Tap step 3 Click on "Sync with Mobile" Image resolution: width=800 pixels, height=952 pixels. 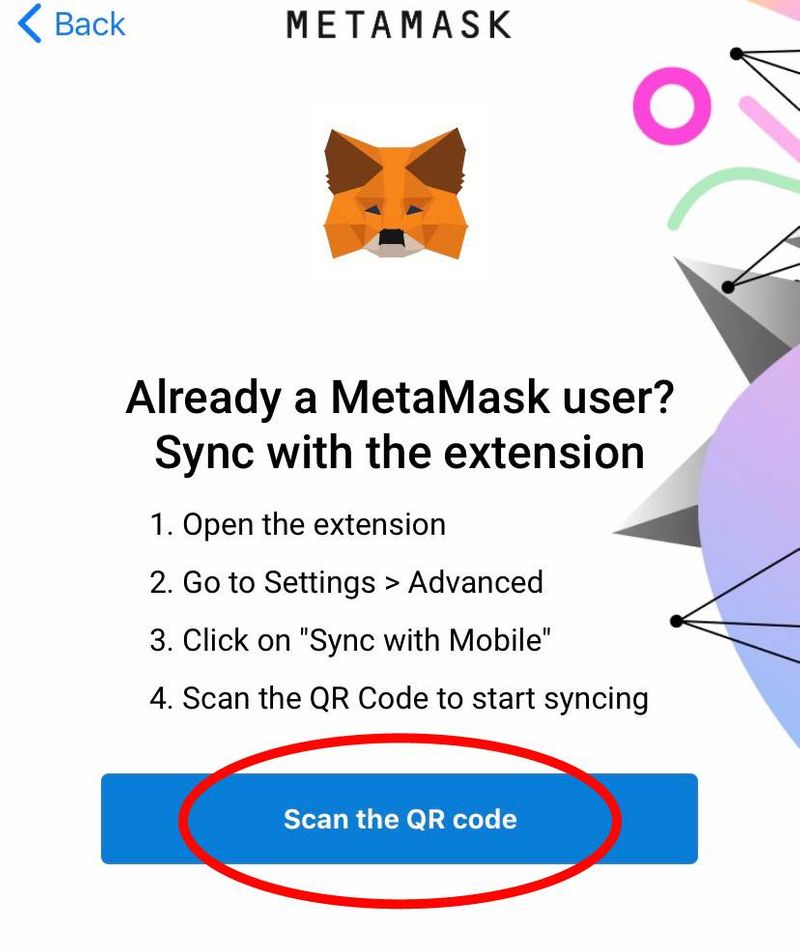point(350,640)
